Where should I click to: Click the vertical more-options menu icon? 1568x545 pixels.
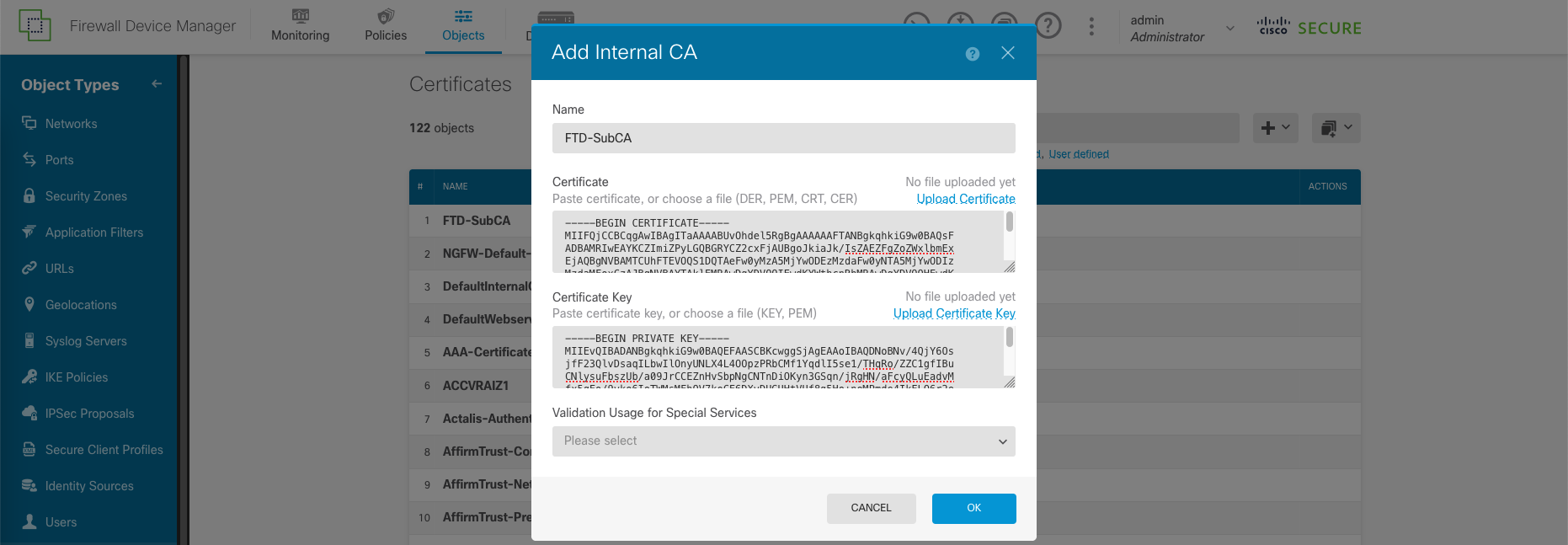click(x=1091, y=26)
